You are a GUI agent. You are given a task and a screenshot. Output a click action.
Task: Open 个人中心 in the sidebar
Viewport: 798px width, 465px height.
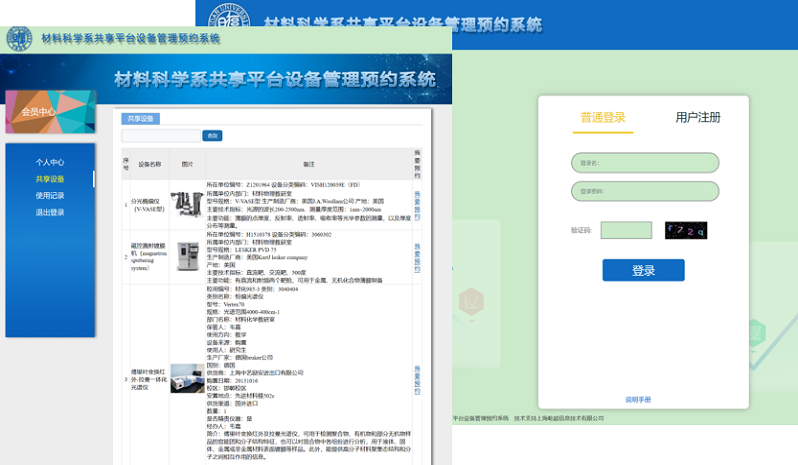(50, 162)
